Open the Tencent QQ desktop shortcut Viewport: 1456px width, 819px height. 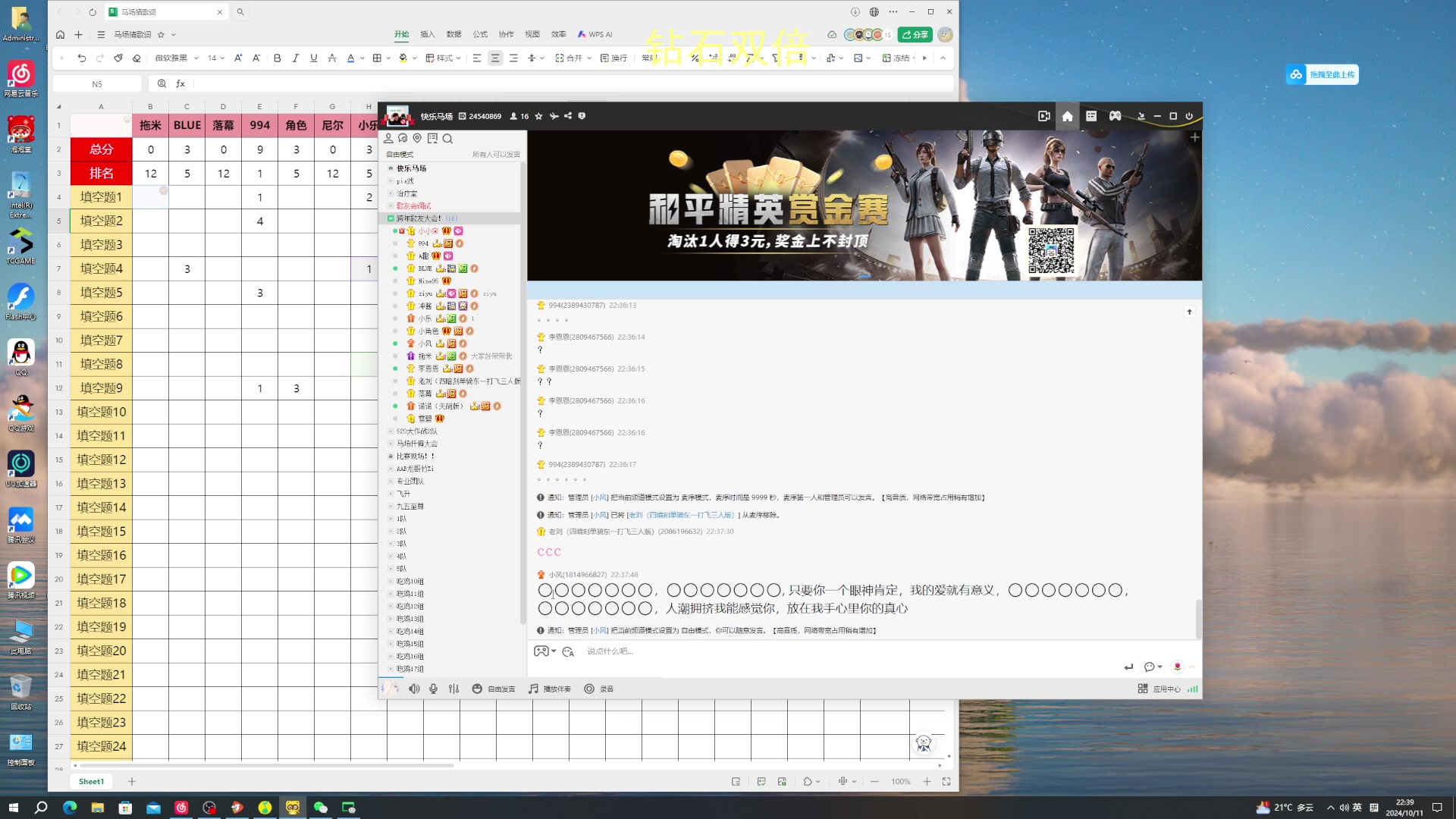click(20, 356)
